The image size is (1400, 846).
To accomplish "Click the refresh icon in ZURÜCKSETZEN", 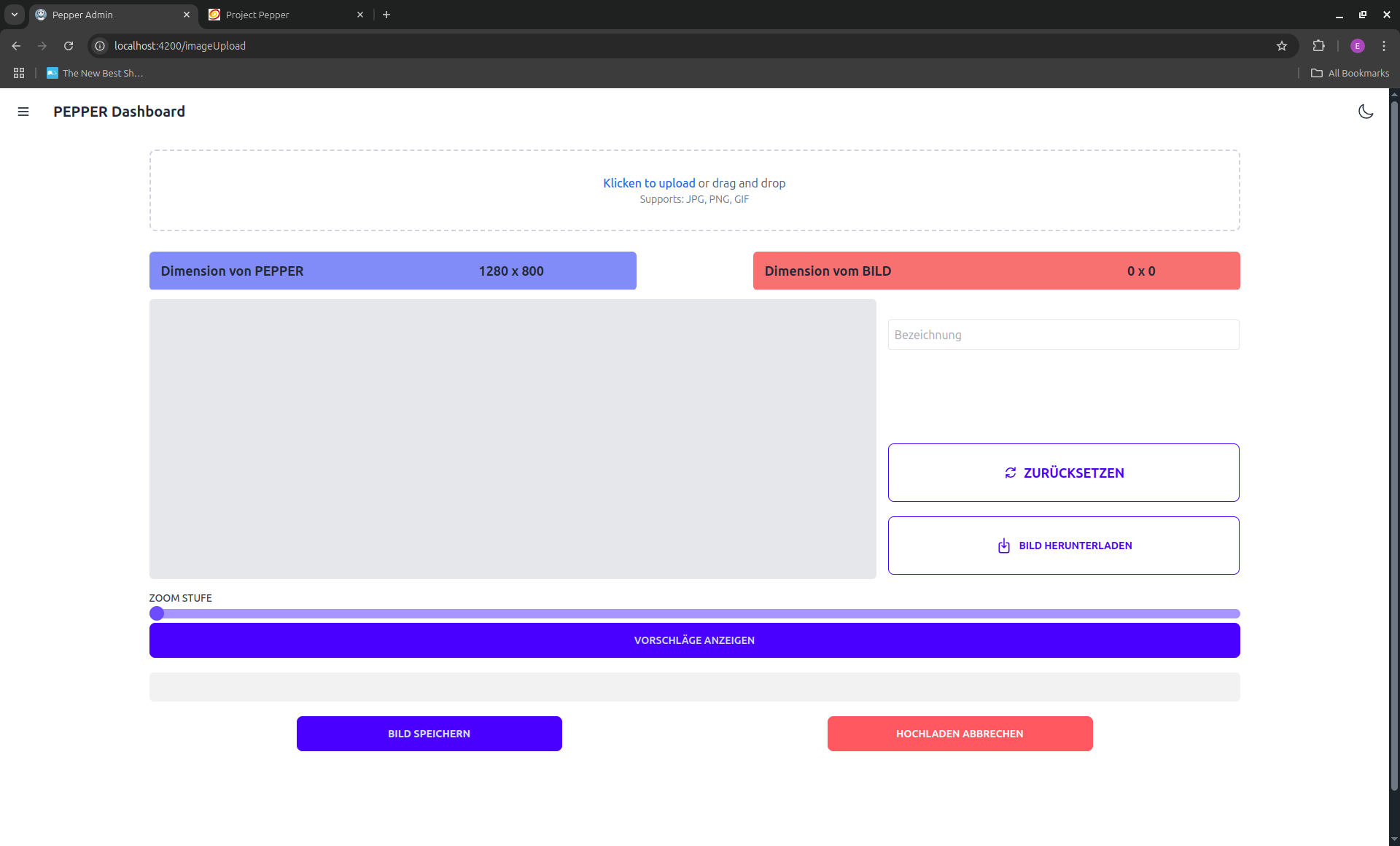I will tap(1011, 473).
